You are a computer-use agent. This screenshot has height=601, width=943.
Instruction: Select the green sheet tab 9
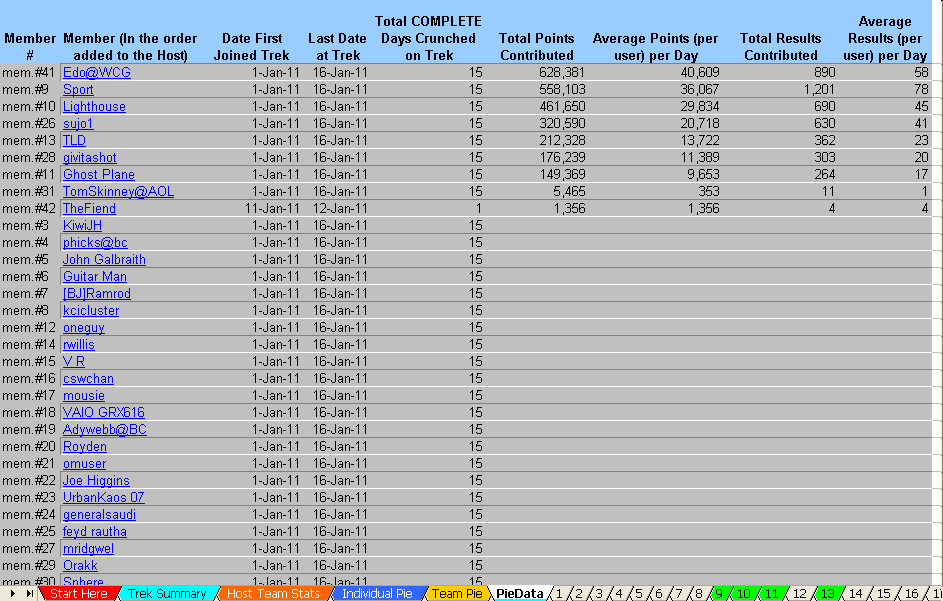[719, 594]
